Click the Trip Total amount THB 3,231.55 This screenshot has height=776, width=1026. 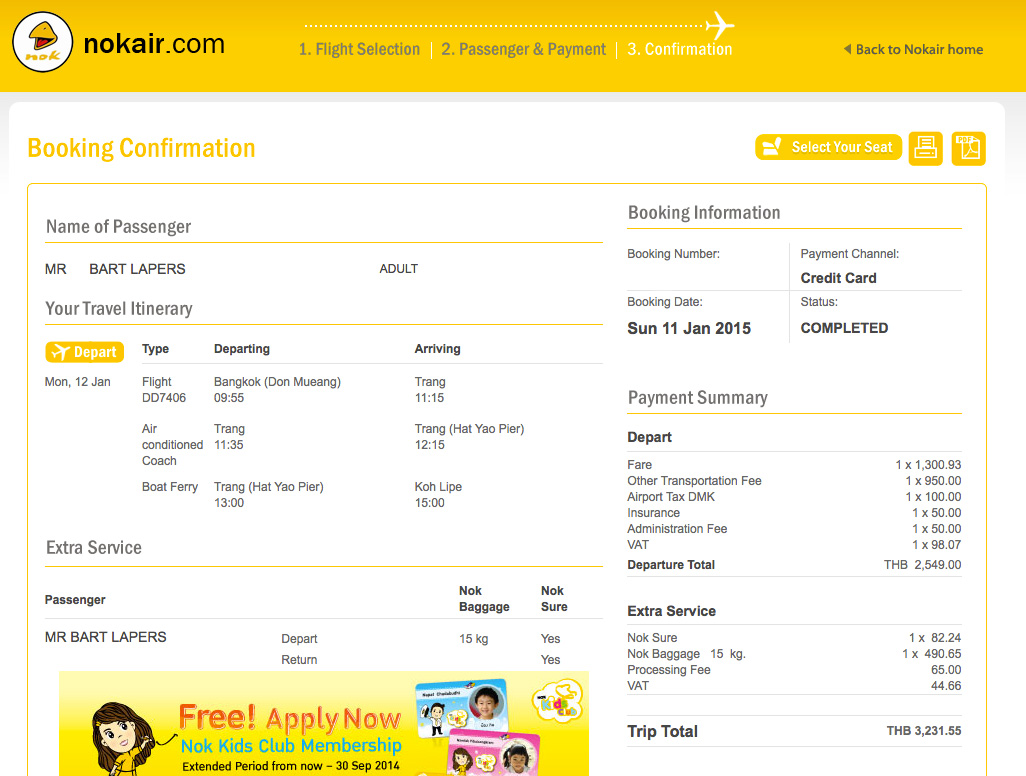point(923,731)
